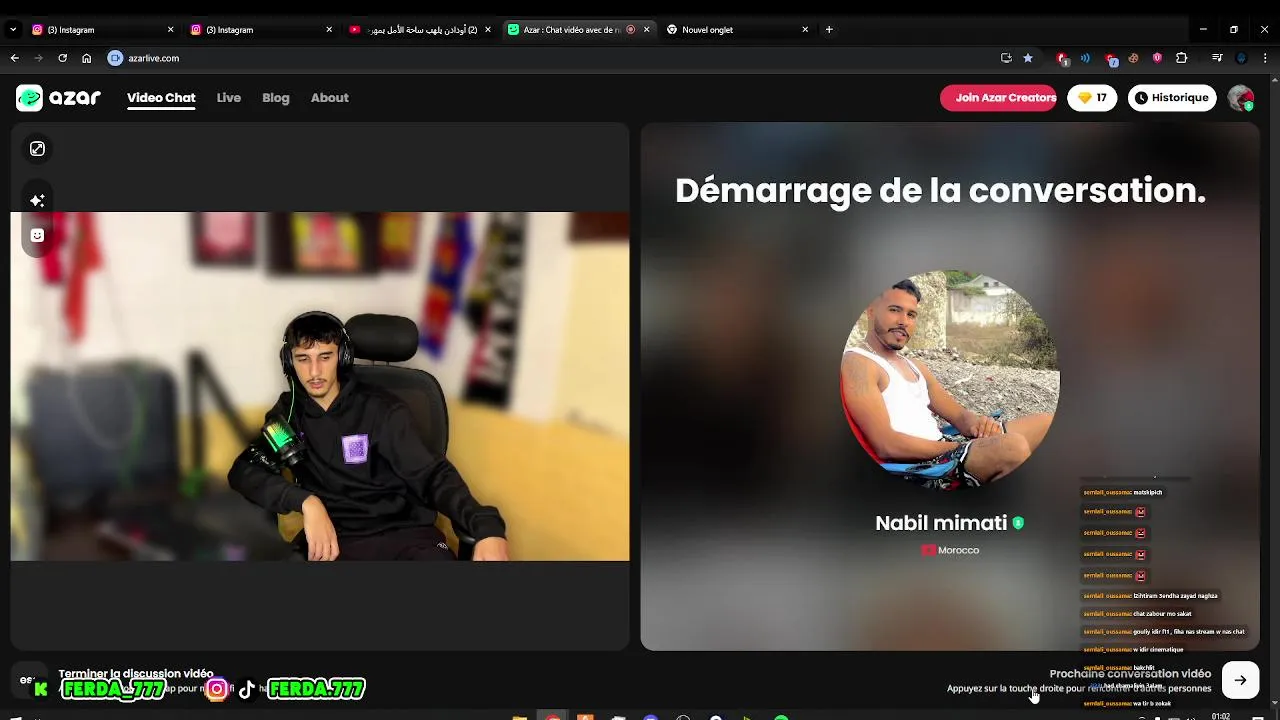Click 'Prochaine conversation vidéo' text
The width and height of the screenshot is (1280, 720).
(1130, 674)
